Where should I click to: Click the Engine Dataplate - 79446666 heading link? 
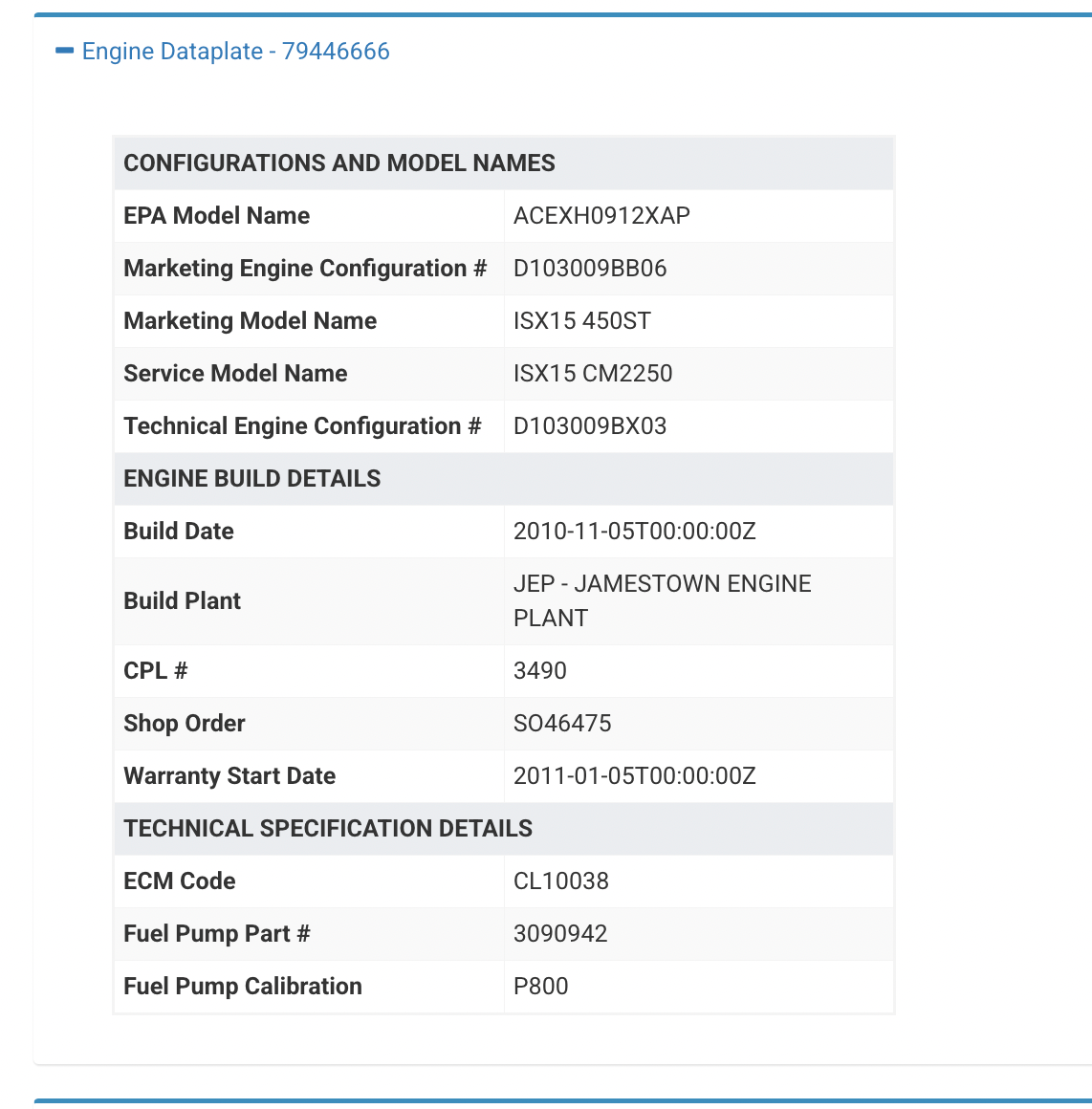point(235,52)
